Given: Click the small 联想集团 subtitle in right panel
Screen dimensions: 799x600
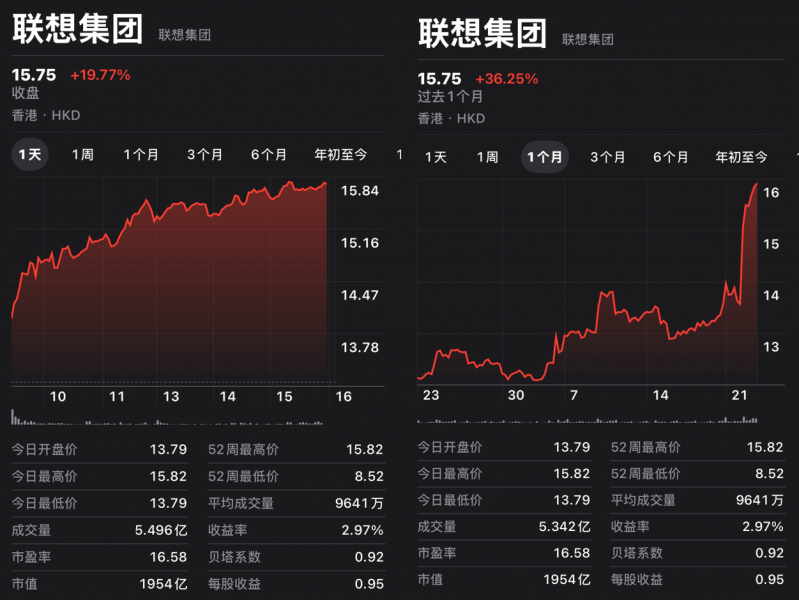Looking at the screenshot, I should pos(588,39).
